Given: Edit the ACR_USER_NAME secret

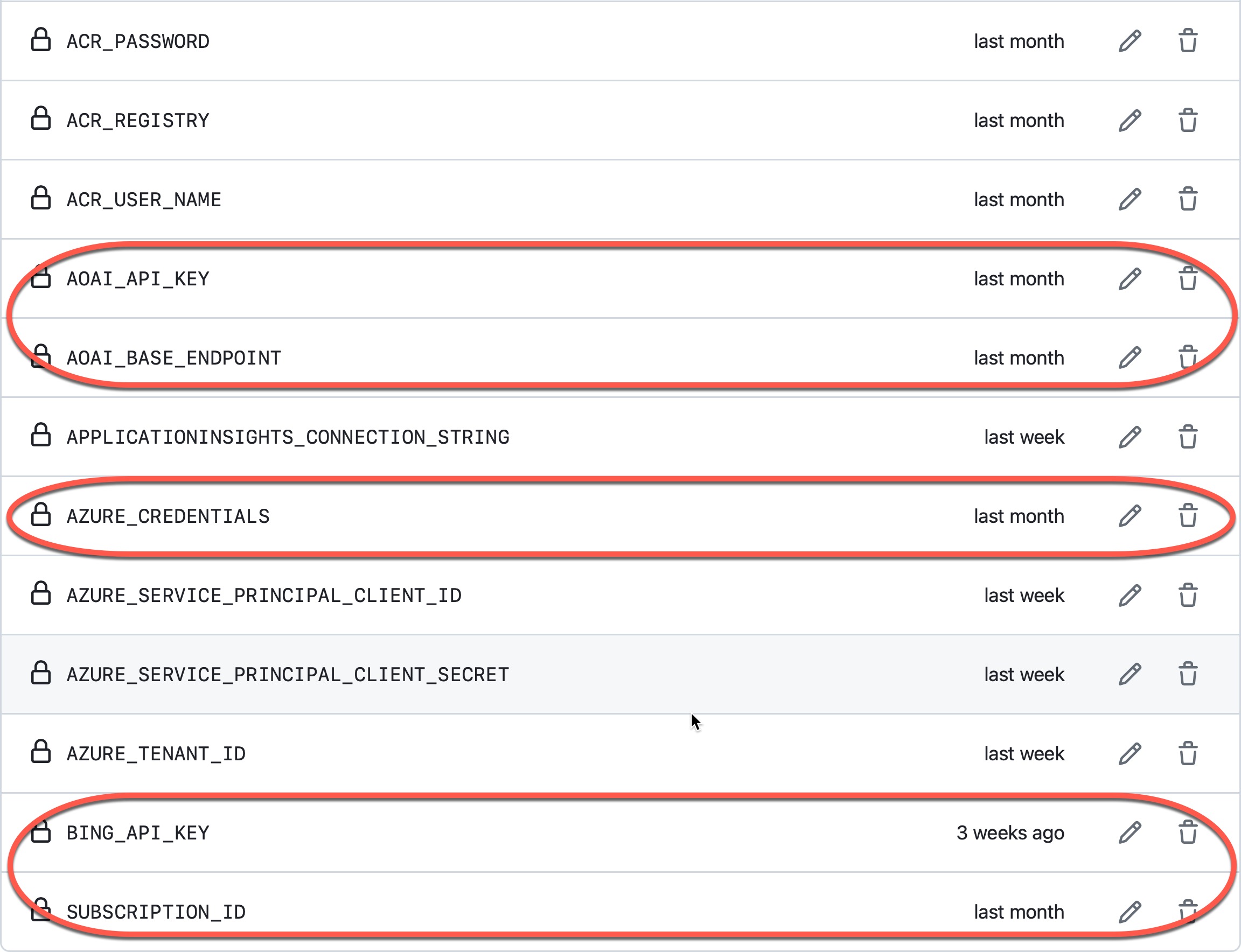Looking at the screenshot, I should 1130,199.
